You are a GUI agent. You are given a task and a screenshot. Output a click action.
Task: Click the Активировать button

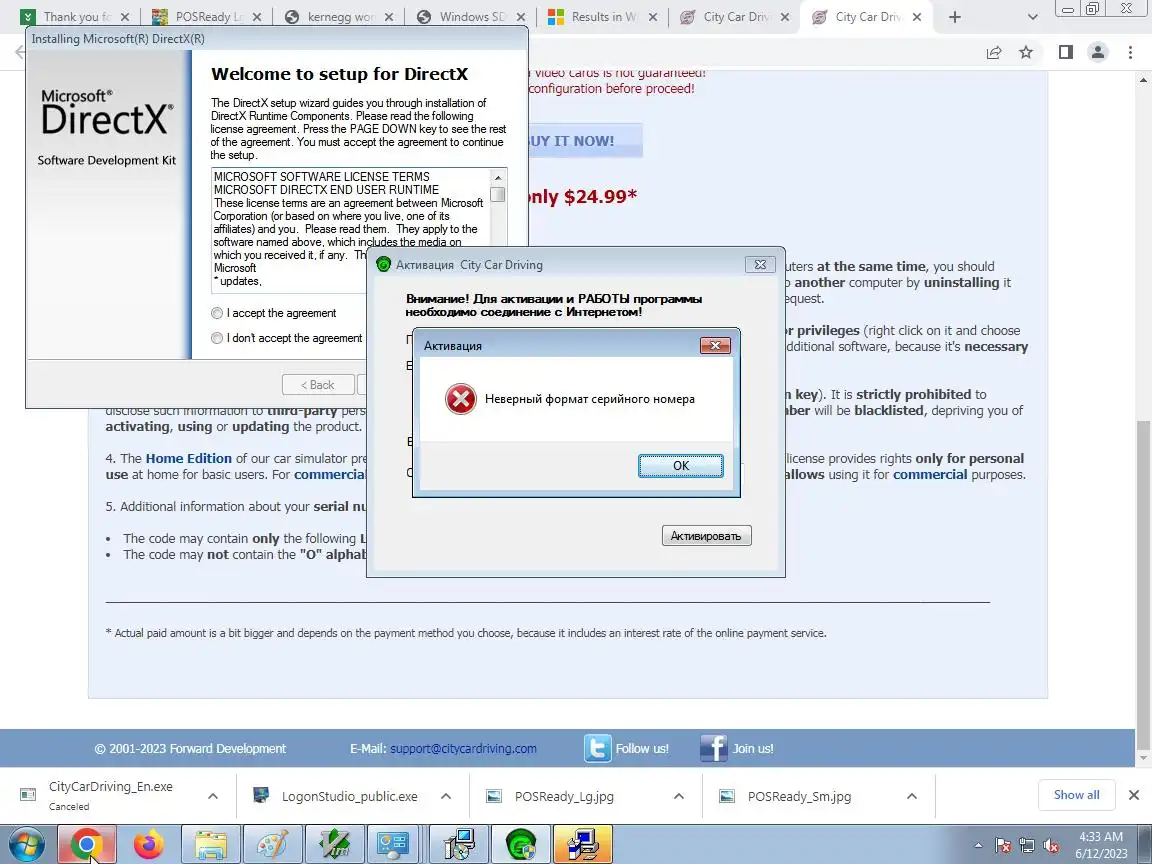point(706,536)
